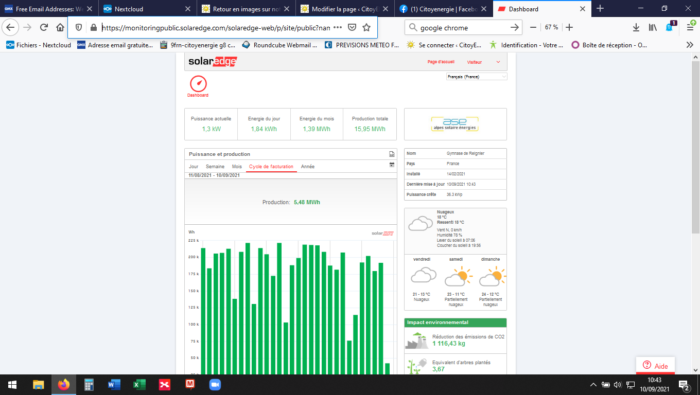
Task: Zoom in with the plus button
Action: 569,27
